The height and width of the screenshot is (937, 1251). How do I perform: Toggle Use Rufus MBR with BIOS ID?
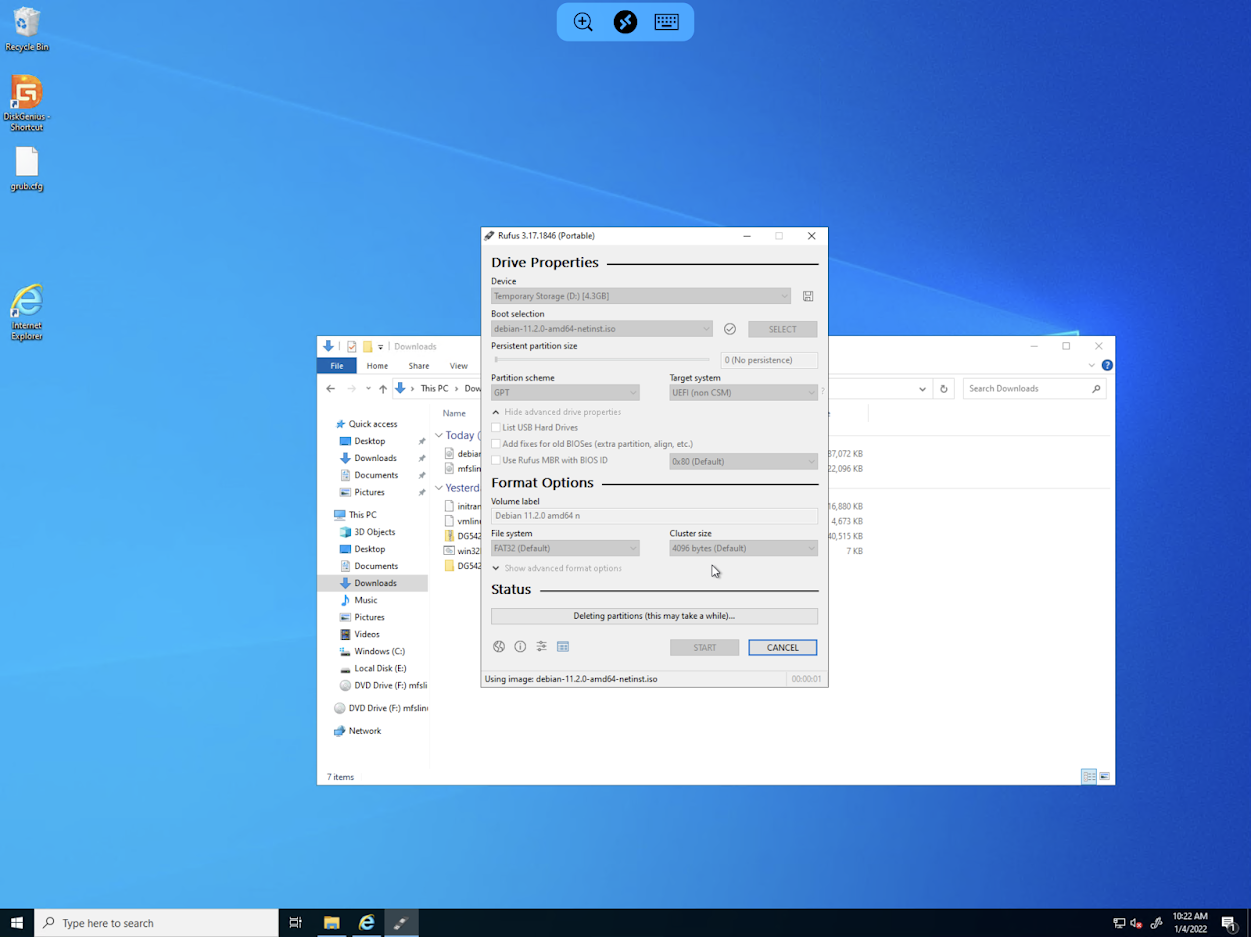pyautogui.click(x=496, y=460)
